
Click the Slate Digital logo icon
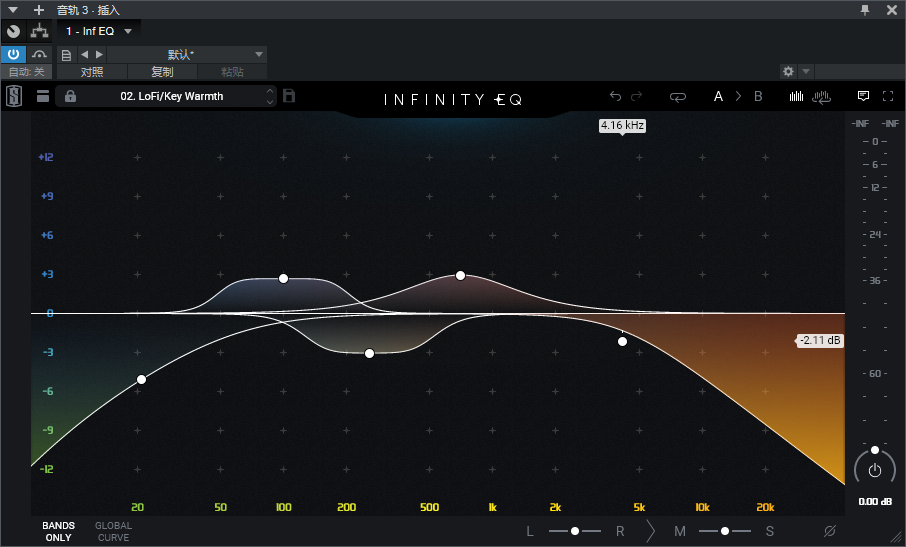click(x=14, y=96)
